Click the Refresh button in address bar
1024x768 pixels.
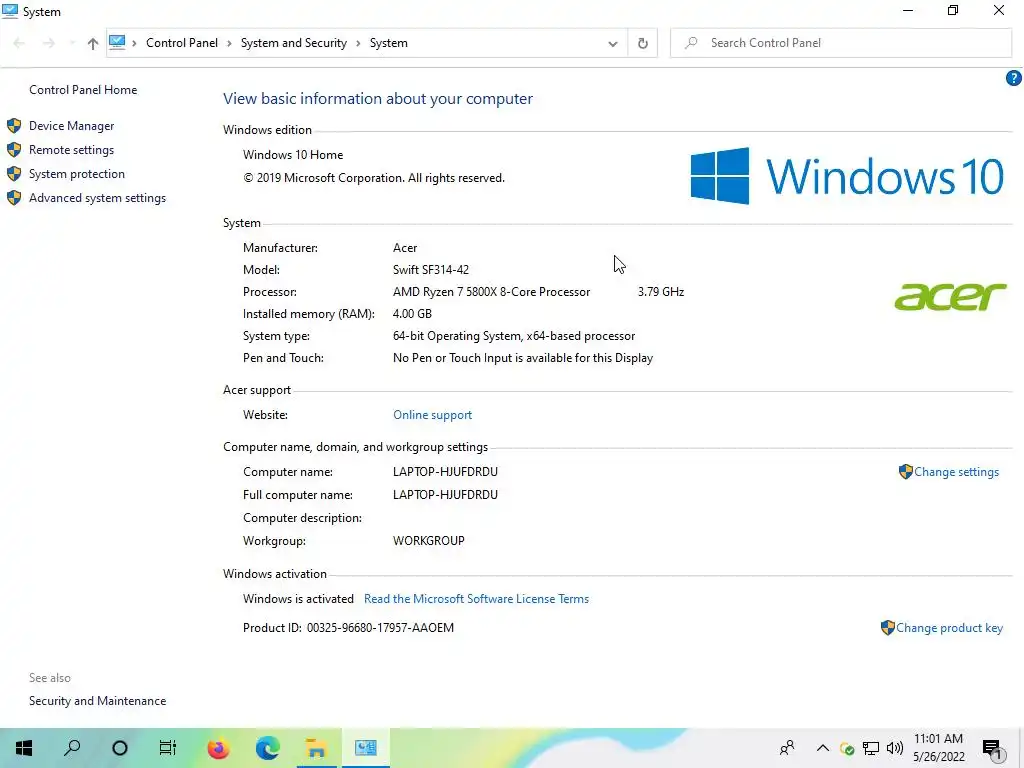643,43
